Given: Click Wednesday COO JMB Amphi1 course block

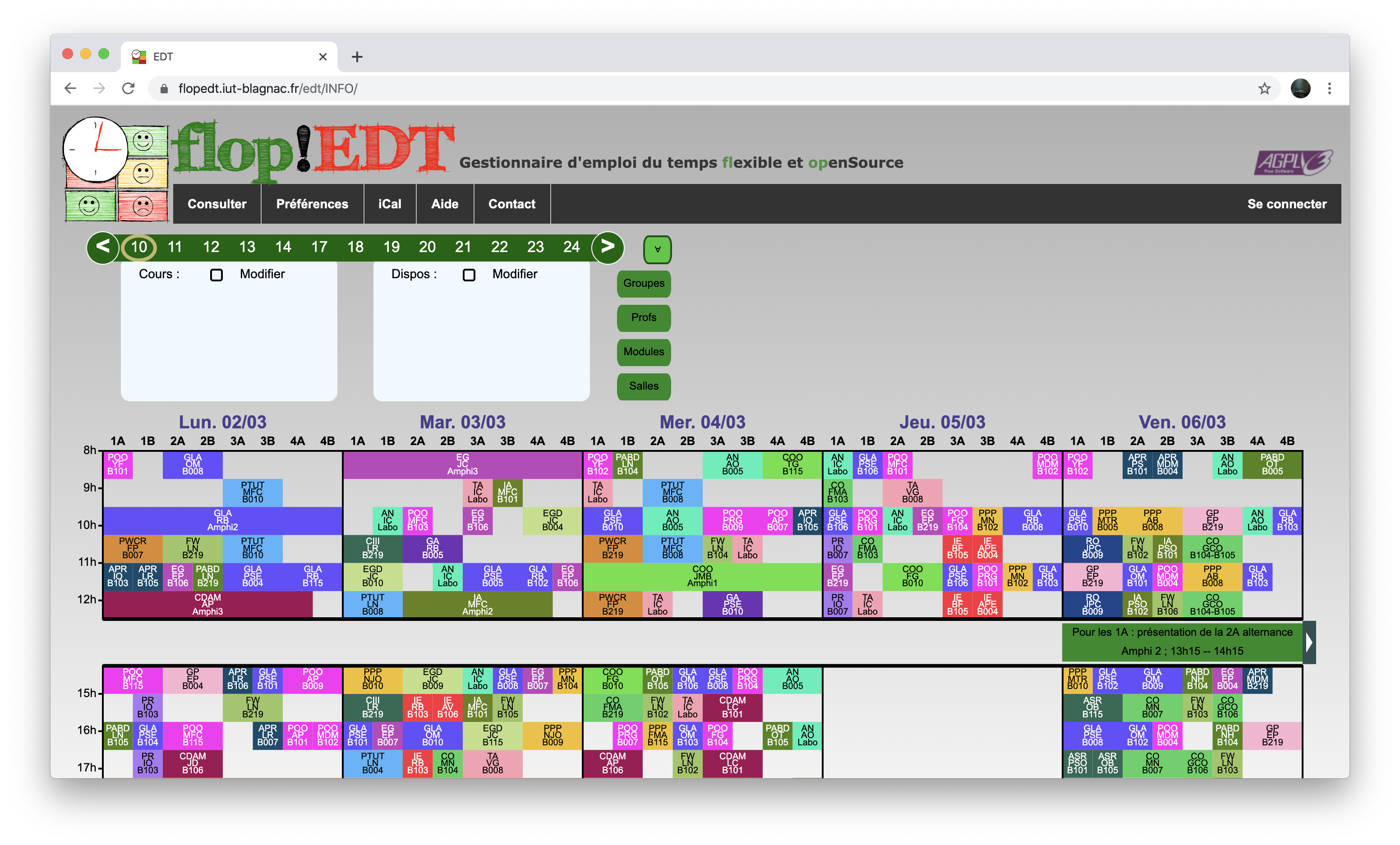Looking at the screenshot, I should click(x=702, y=576).
